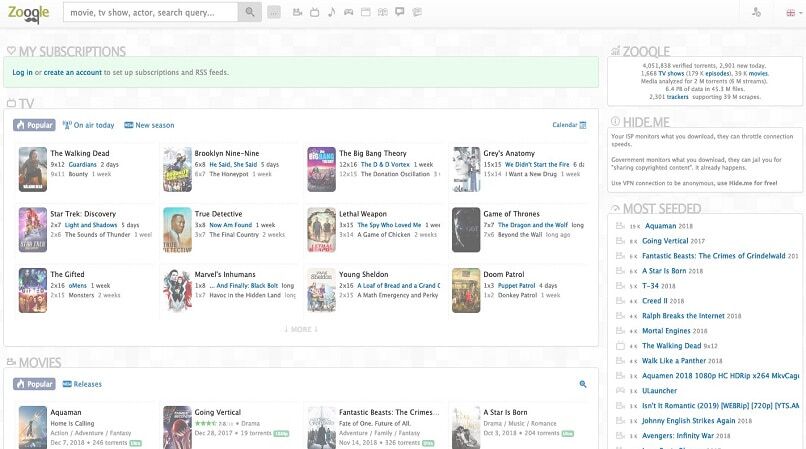
Task: Open The Dragon and the Wolf episode
Action: (533, 225)
